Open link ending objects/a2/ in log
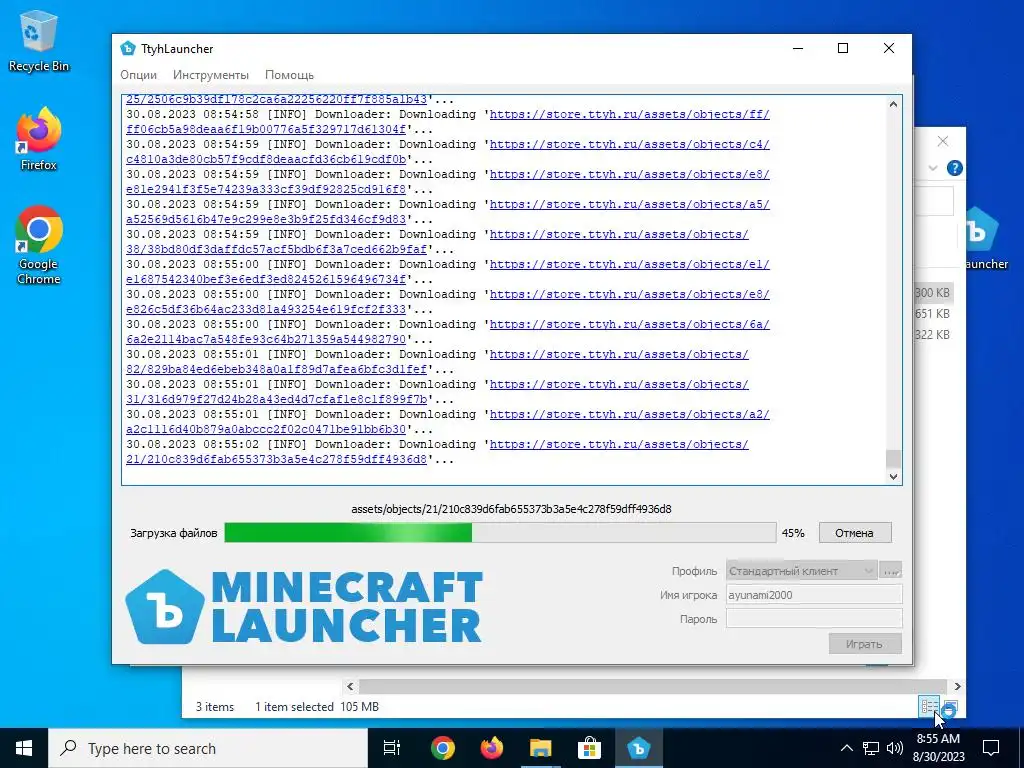Image resolution: width=1024 pixels, height=768 pixels. pos(630,415)
